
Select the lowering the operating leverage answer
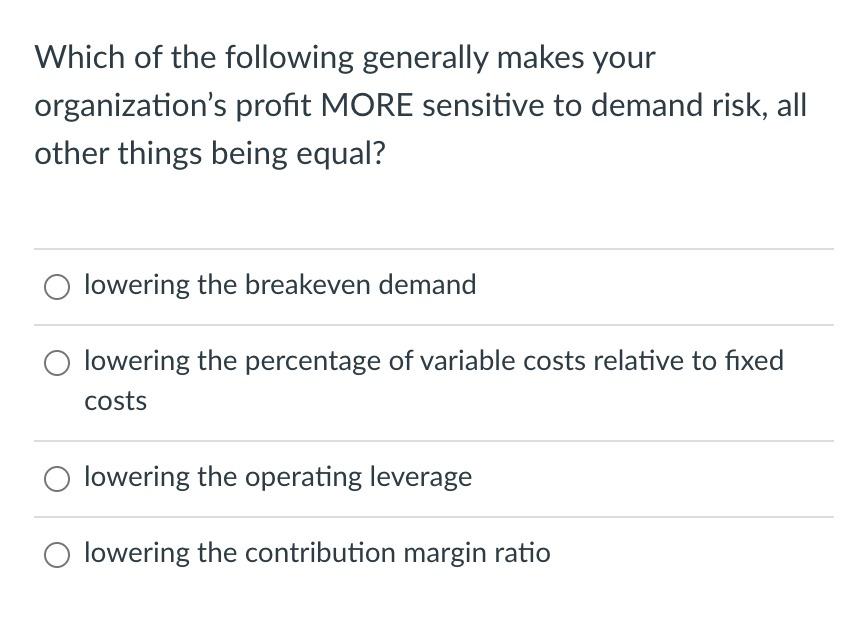pos(57,478)
